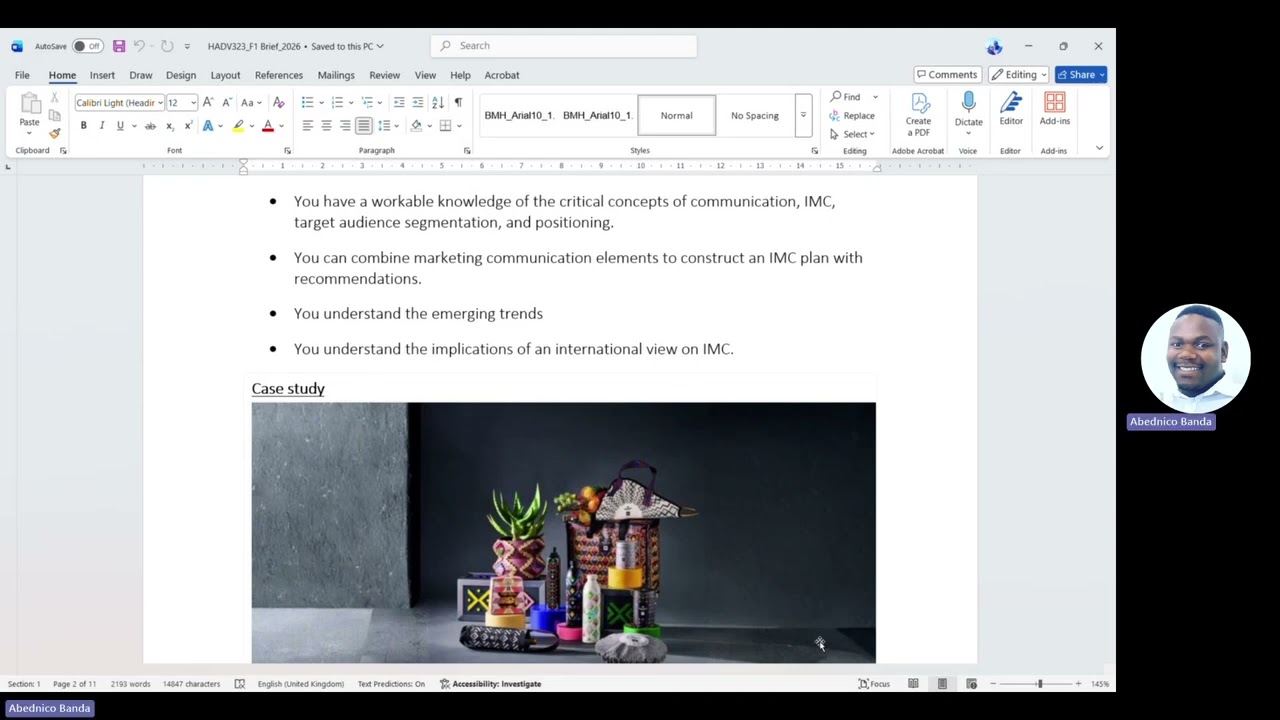This screenshot has width=1280, height=720.
Task: Expand the numbered list options
Action: point(352,102)
